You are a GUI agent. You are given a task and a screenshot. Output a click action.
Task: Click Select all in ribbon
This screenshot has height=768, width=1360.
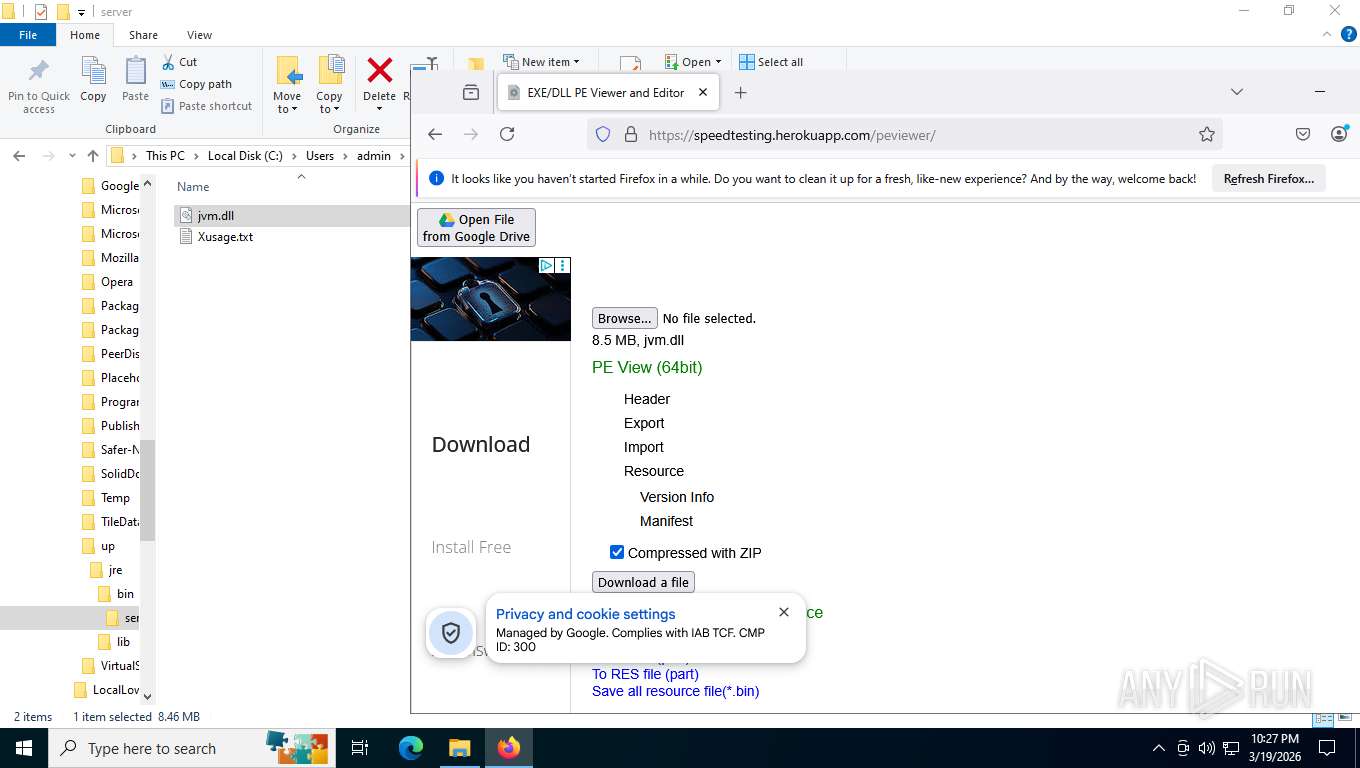click(771, 62)
